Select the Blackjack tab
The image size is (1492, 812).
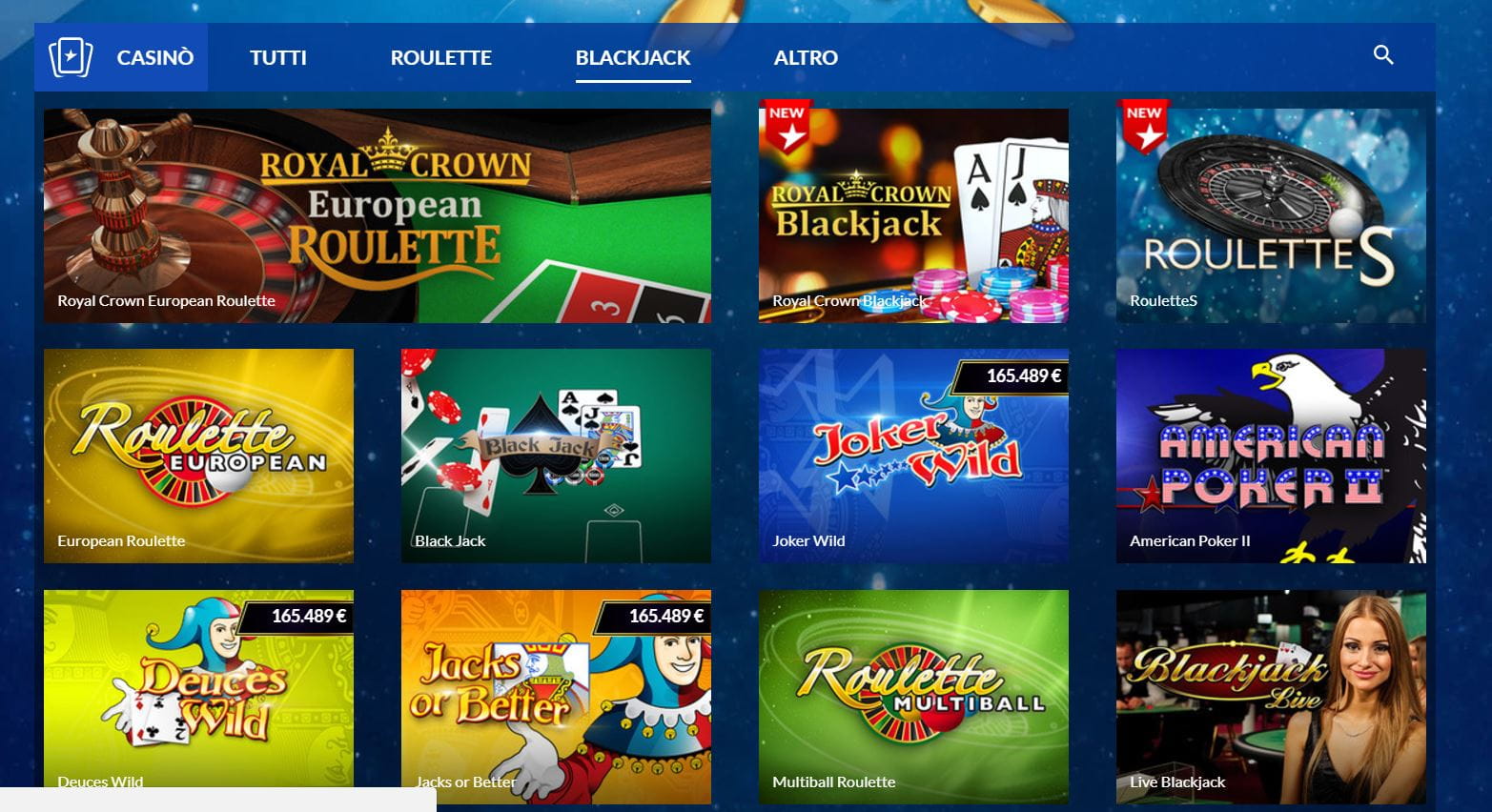click(633, 57)
